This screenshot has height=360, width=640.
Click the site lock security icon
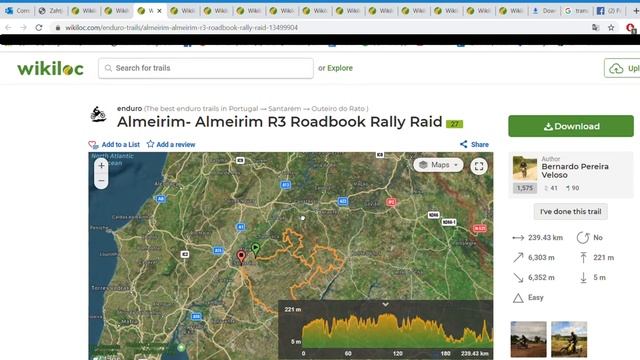(58, 27)
